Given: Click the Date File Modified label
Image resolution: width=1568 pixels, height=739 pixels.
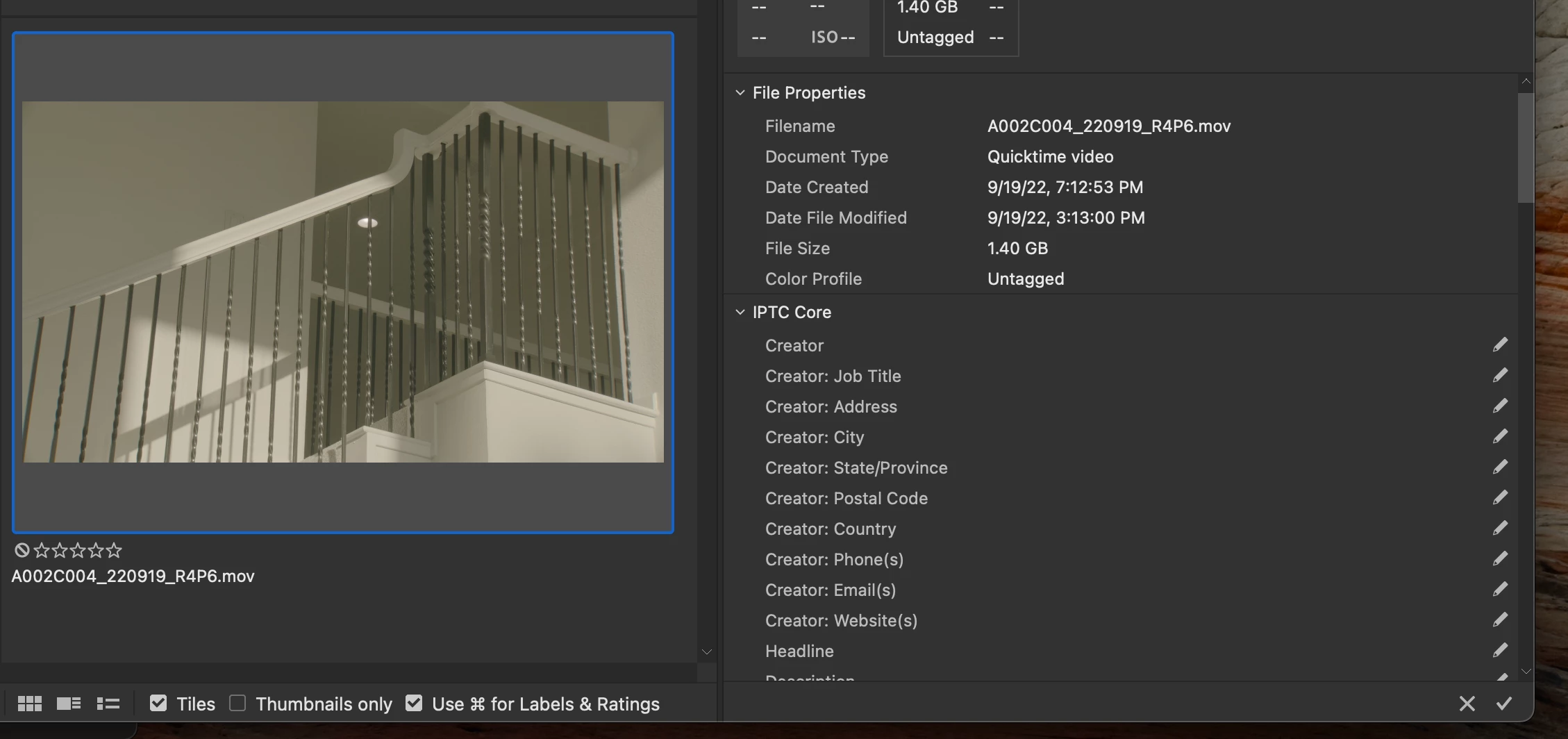Looking at the screenshot, I should click(x=836, y=218).
